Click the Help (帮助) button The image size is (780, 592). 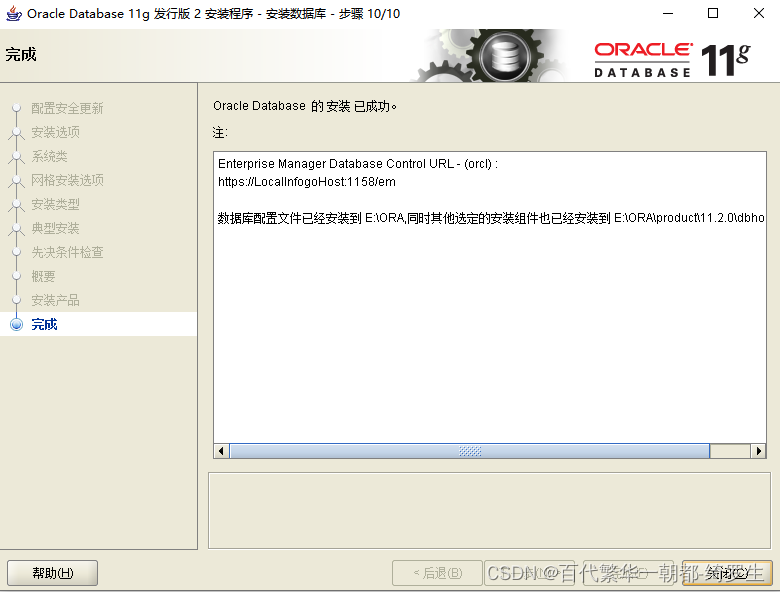coord(52,573)
